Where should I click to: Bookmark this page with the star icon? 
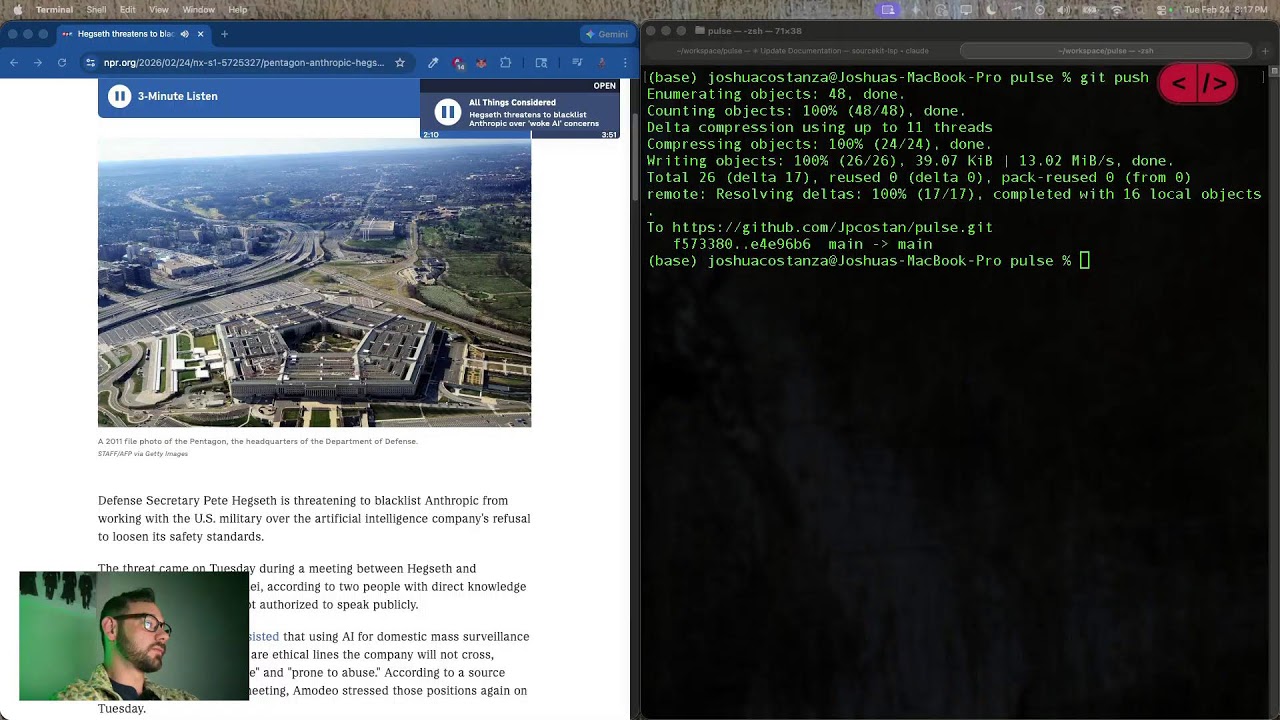tap(400, 63)
